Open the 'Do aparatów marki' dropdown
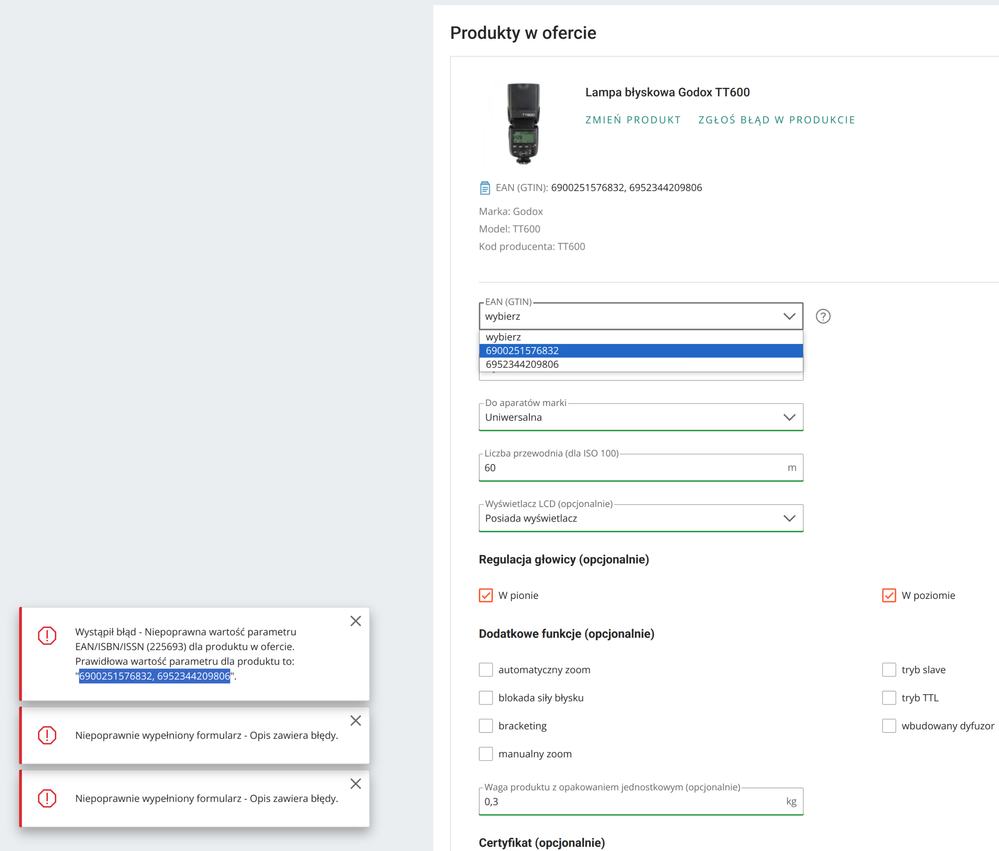The width and height of the screenshot is (999, 851). point(640,417)
